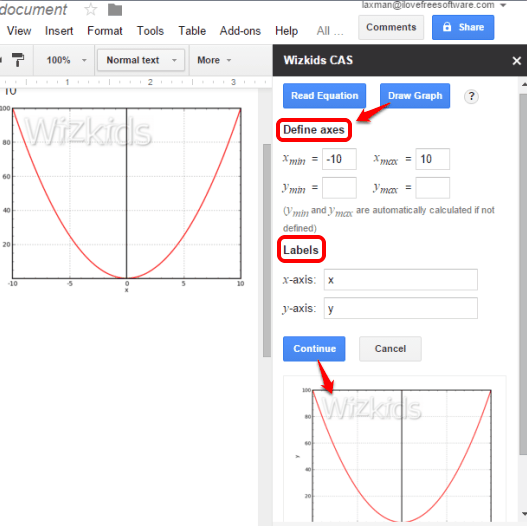This screenshot has width=527, height=526.
Task: Open the zoom 100% dropdown
Action: point(66,60)
